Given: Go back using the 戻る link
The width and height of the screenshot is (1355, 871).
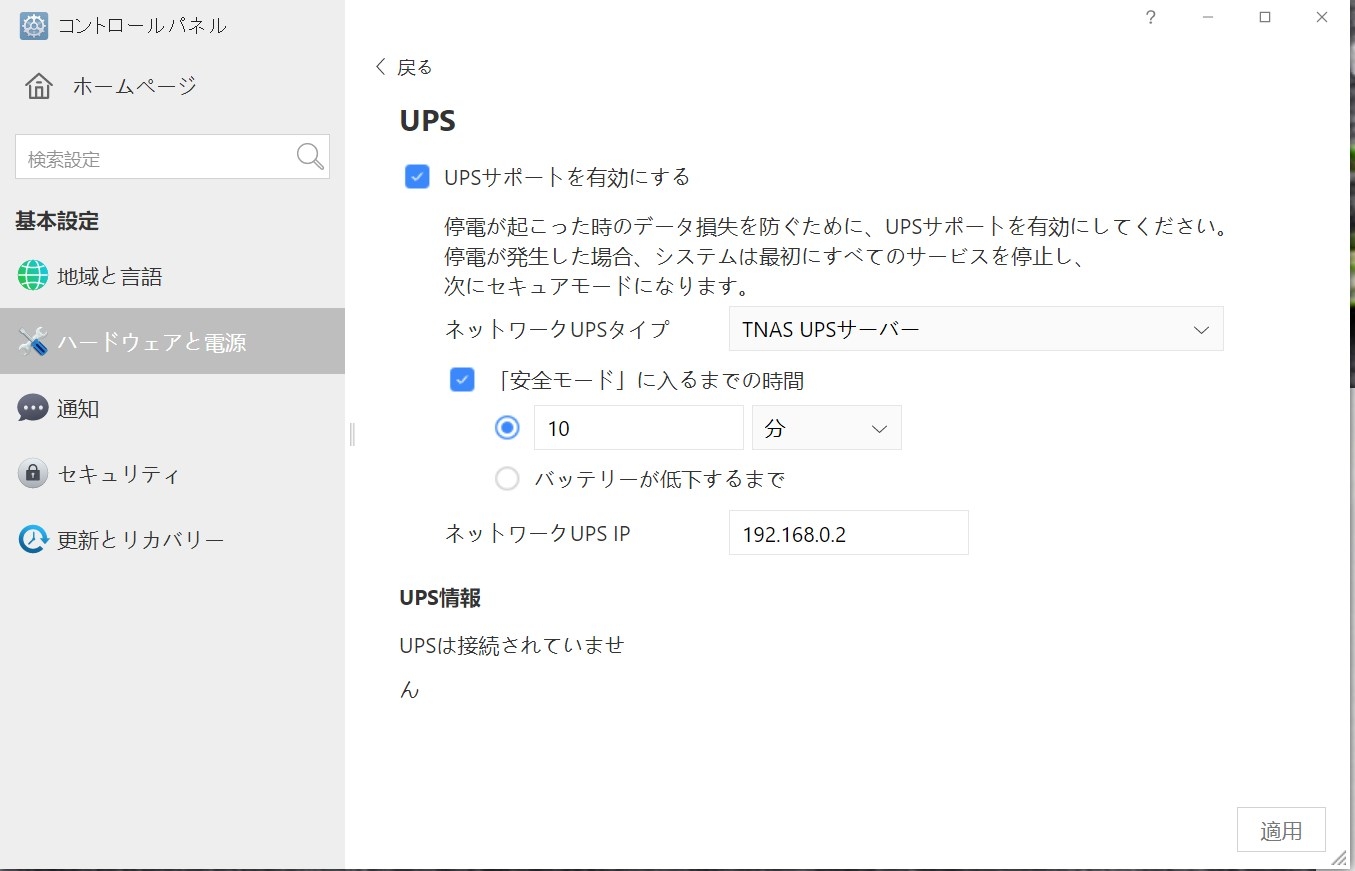Looking at the screenshot, I should point(403,67).
